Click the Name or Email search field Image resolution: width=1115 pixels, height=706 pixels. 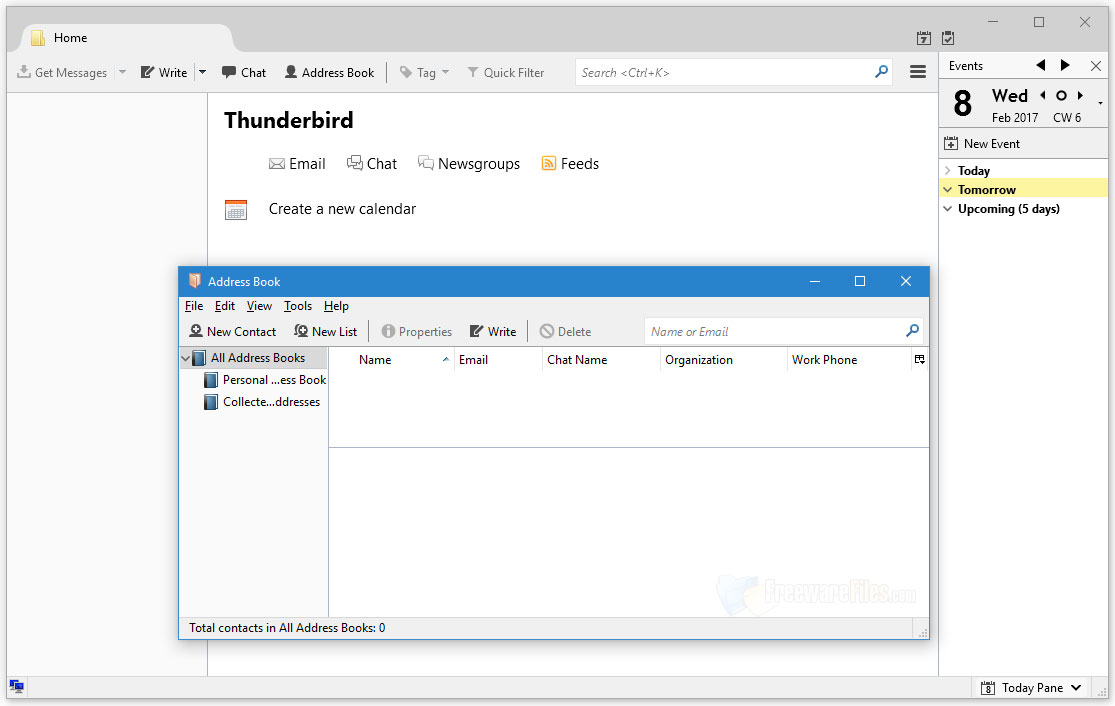click(x=784, y=331)
